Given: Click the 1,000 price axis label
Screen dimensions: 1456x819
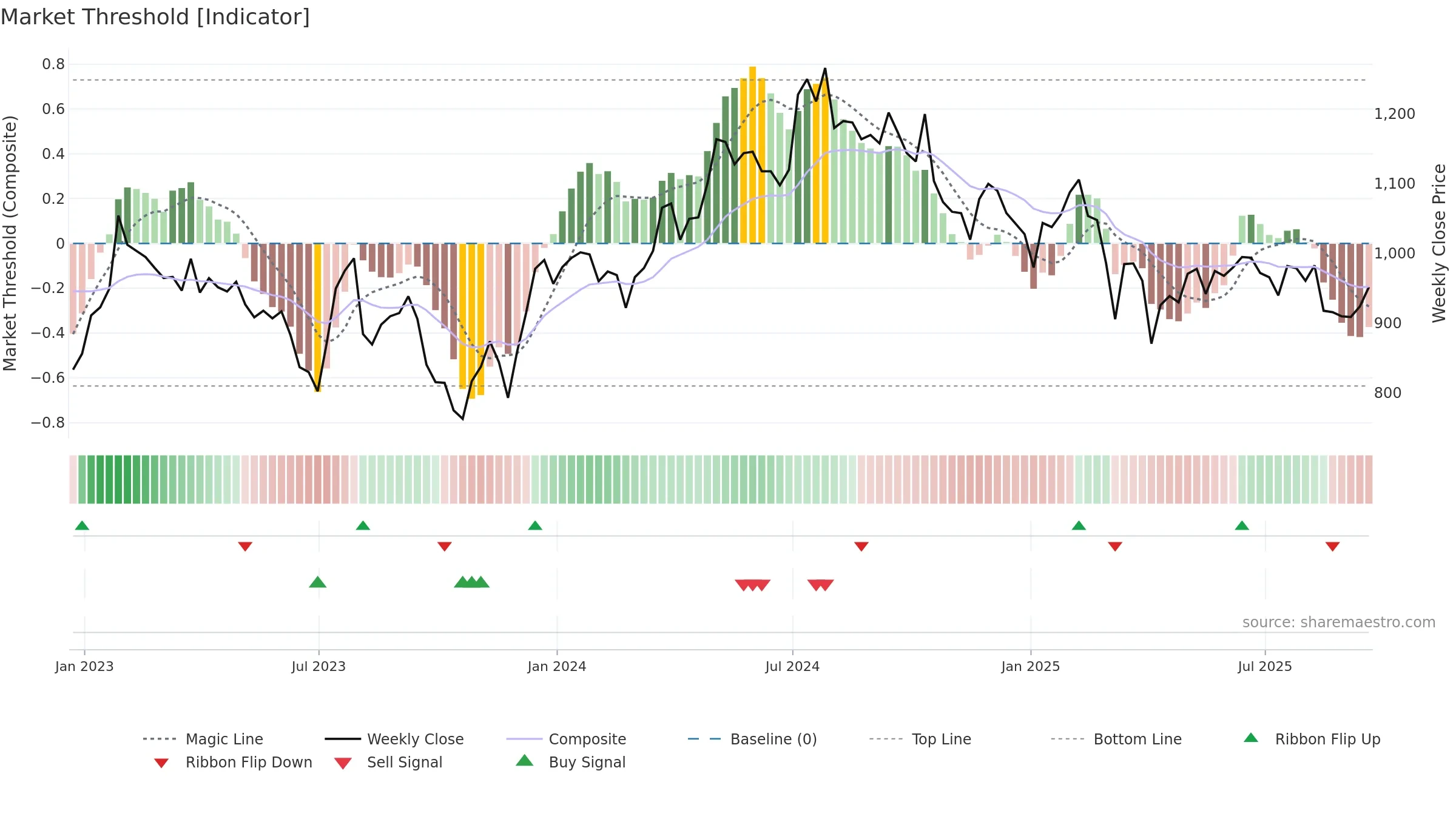Looking at the screenshot, I should point(1395,253).
